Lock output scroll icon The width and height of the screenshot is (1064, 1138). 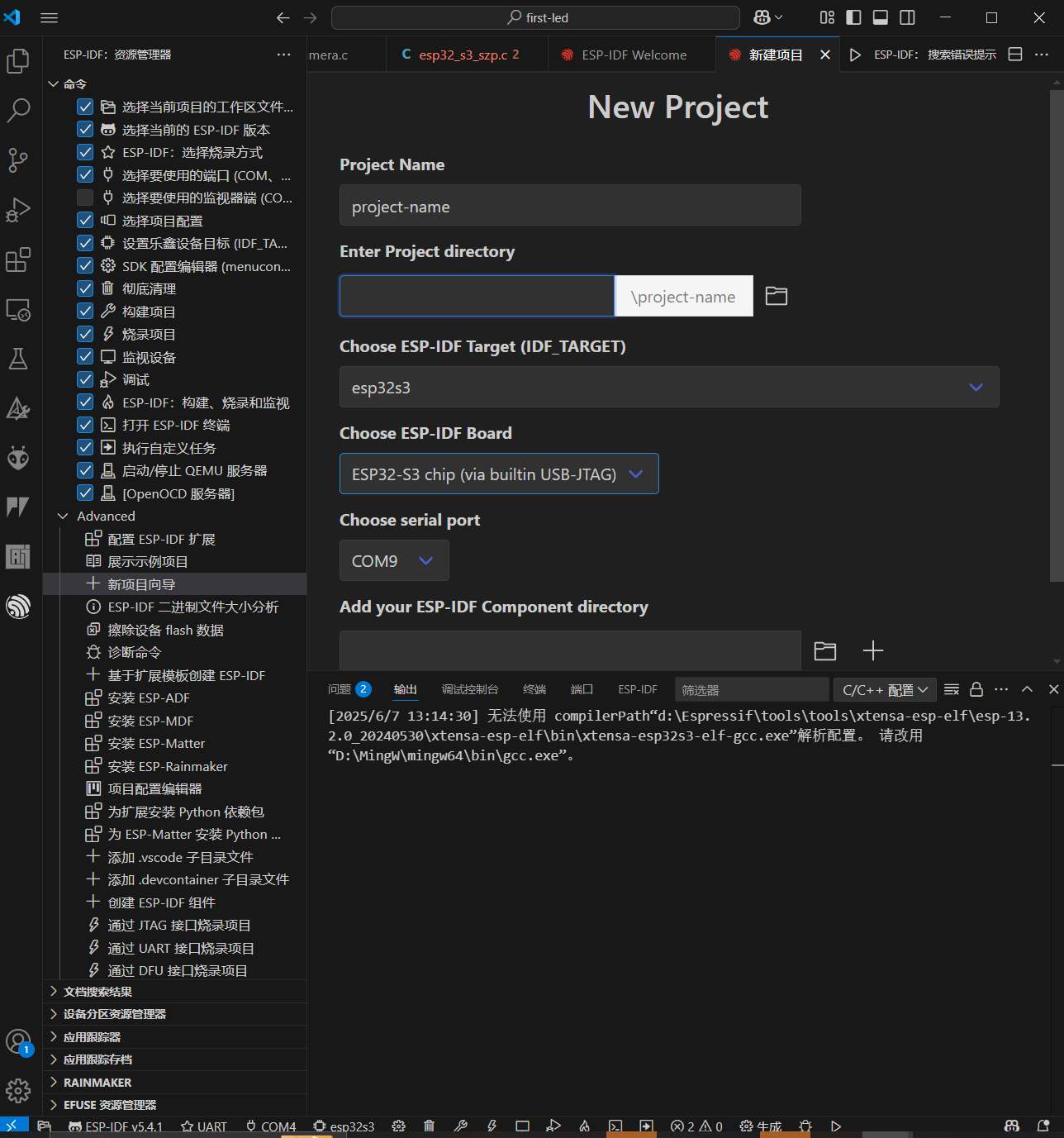point(976,689)
